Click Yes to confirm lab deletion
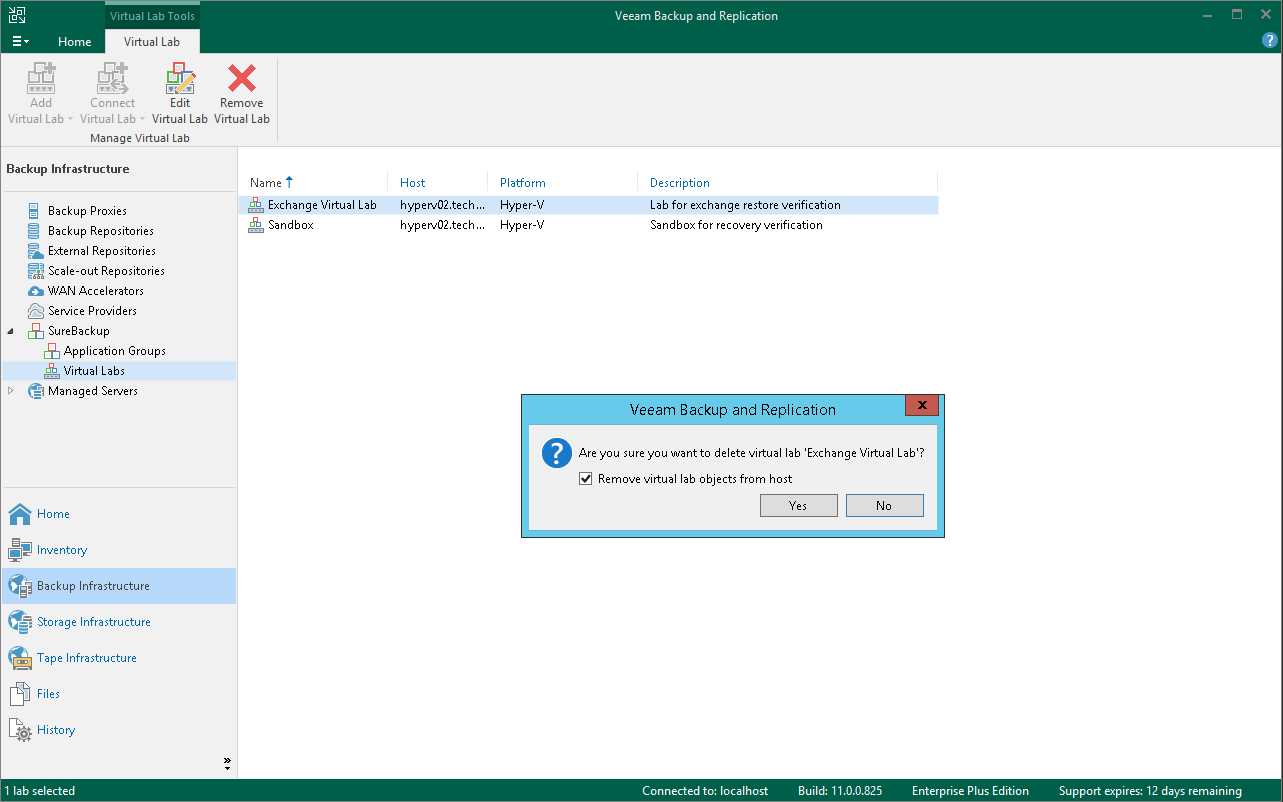Viewport: 1283px width, 802px height. (798, 505)
